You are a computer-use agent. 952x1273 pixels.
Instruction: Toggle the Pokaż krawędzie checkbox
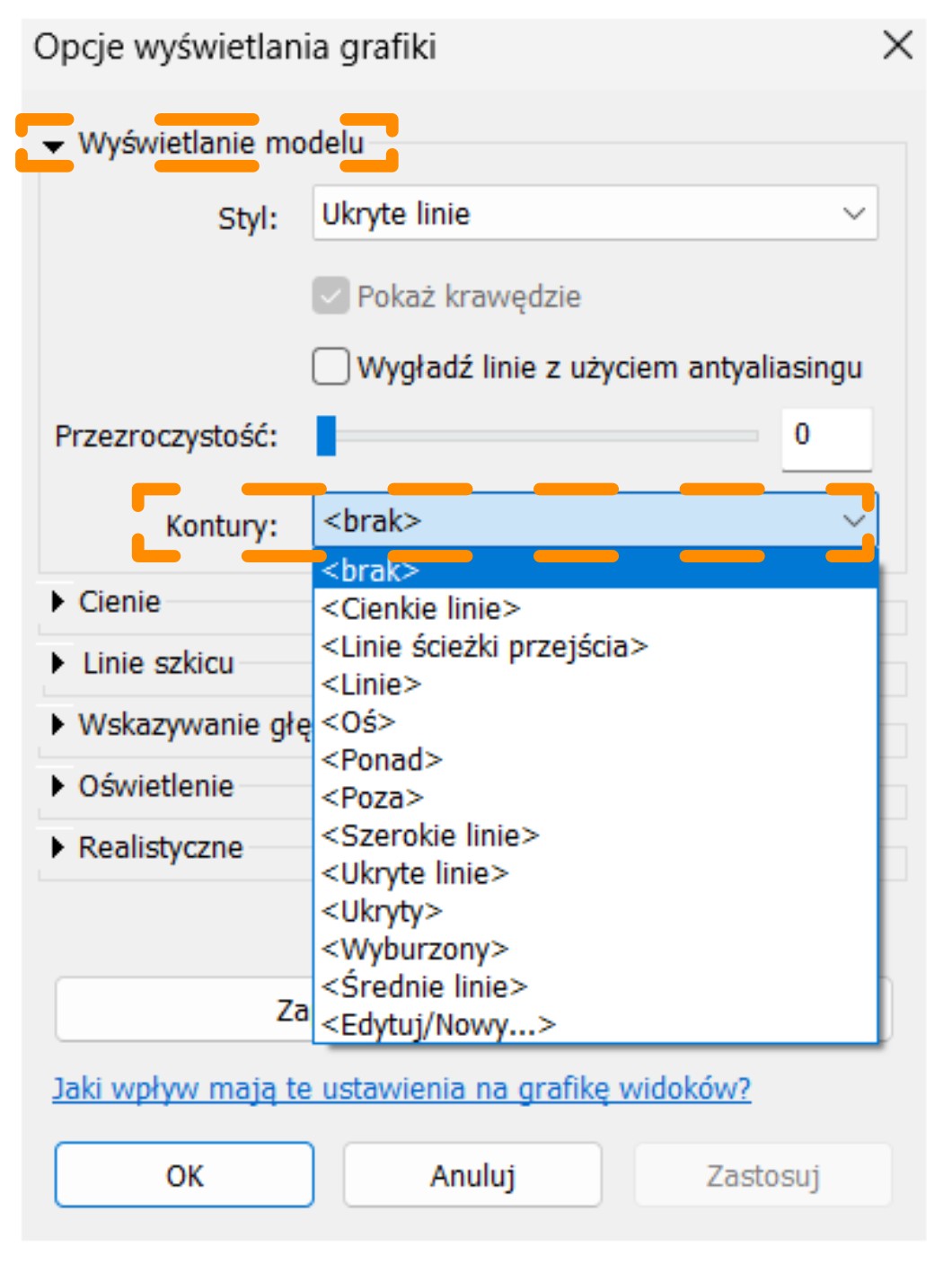click(331, 296)
